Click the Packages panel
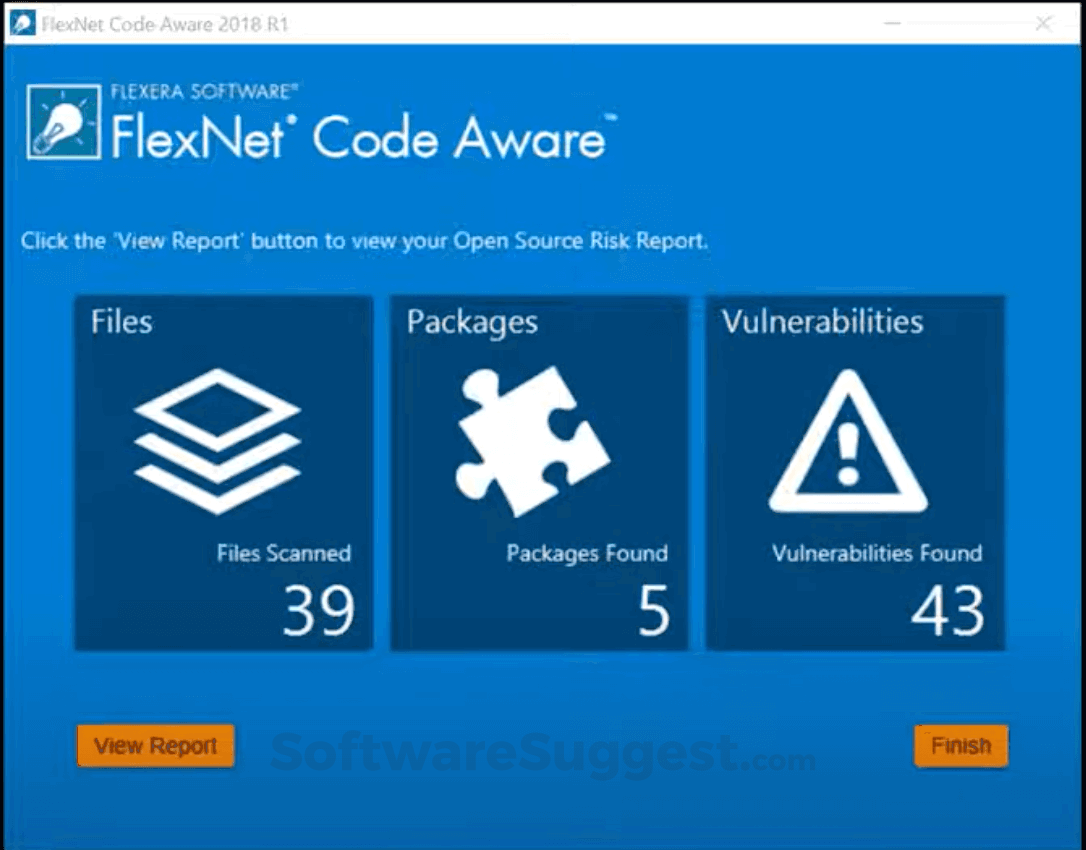 [539, 470]
